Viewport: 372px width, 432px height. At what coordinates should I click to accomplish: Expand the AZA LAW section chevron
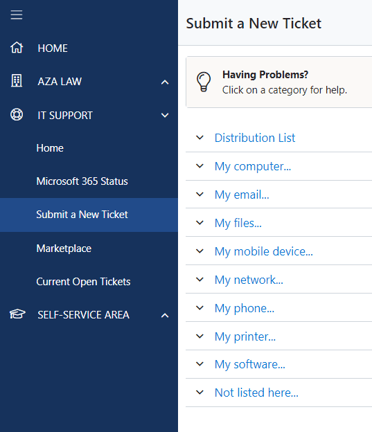[165, 82]
